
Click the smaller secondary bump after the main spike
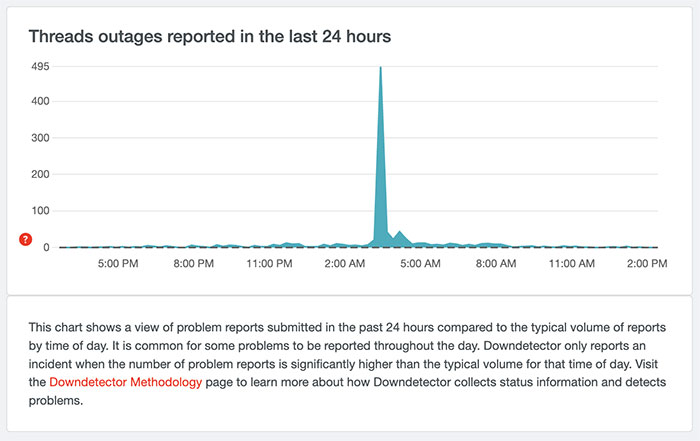pyautogui.click(x=399, y=234)
